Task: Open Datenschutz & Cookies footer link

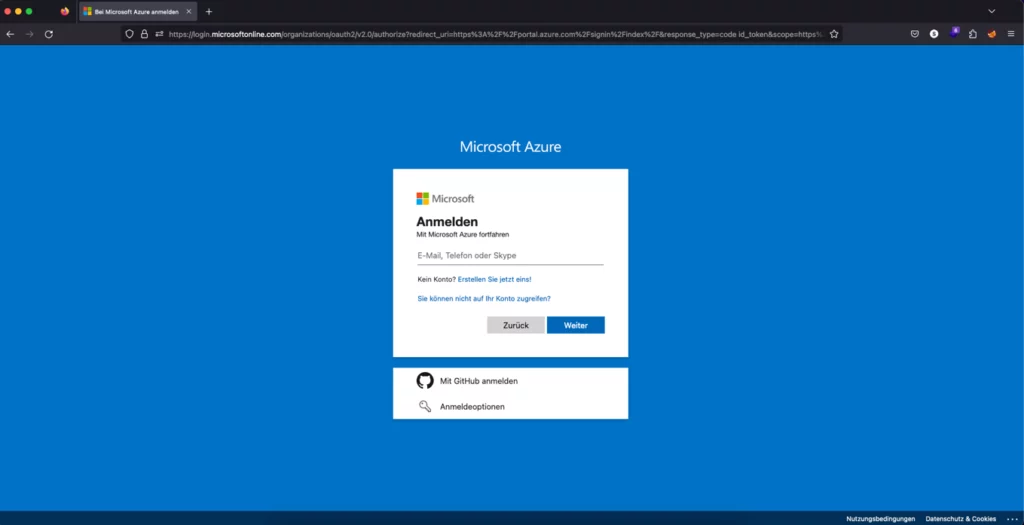Action: coord(961,519)
